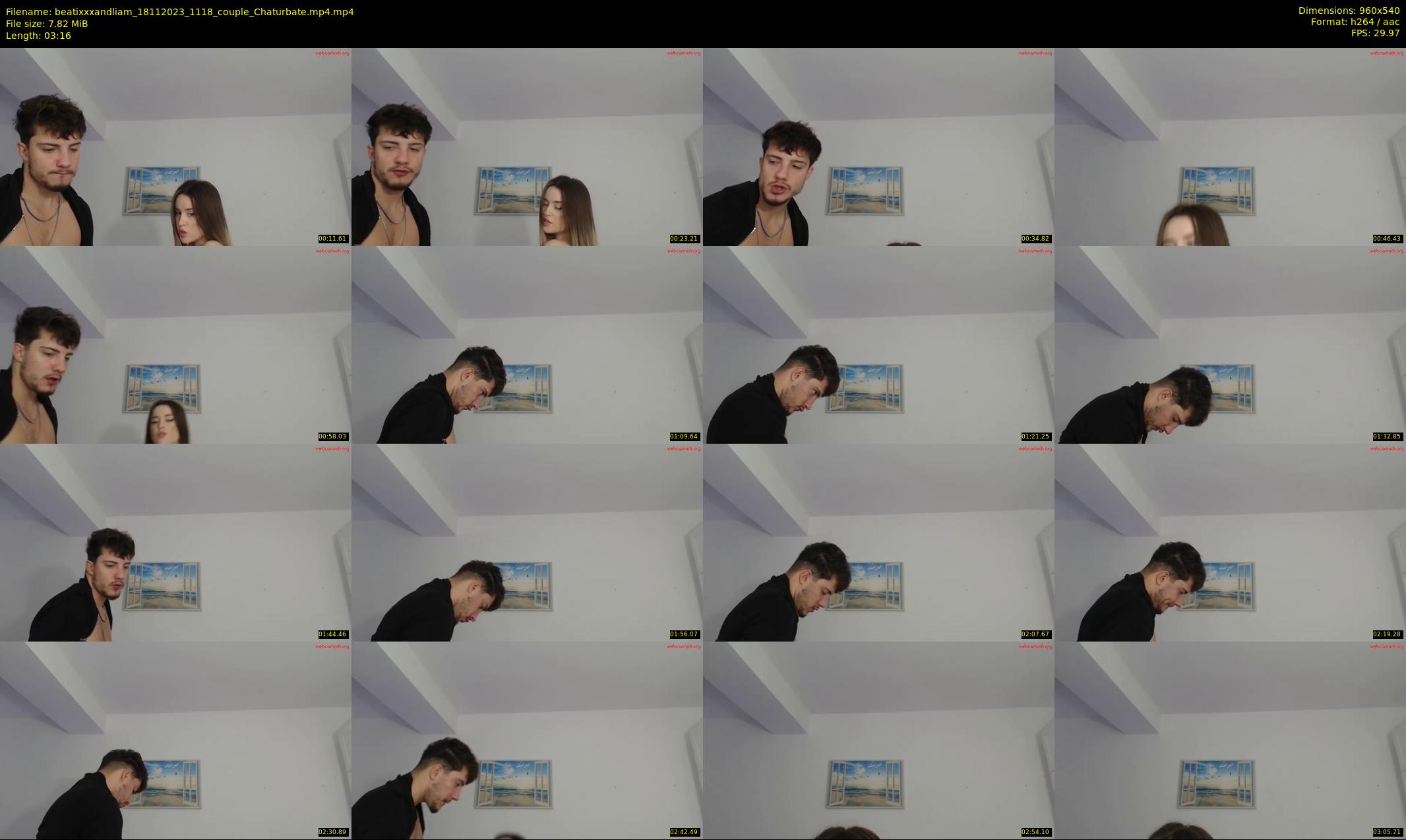This screenshot has width=1406, height=840.
Task: Click the thumbnail frame stamped 01:21.25
Action: (x=878, y=344)
